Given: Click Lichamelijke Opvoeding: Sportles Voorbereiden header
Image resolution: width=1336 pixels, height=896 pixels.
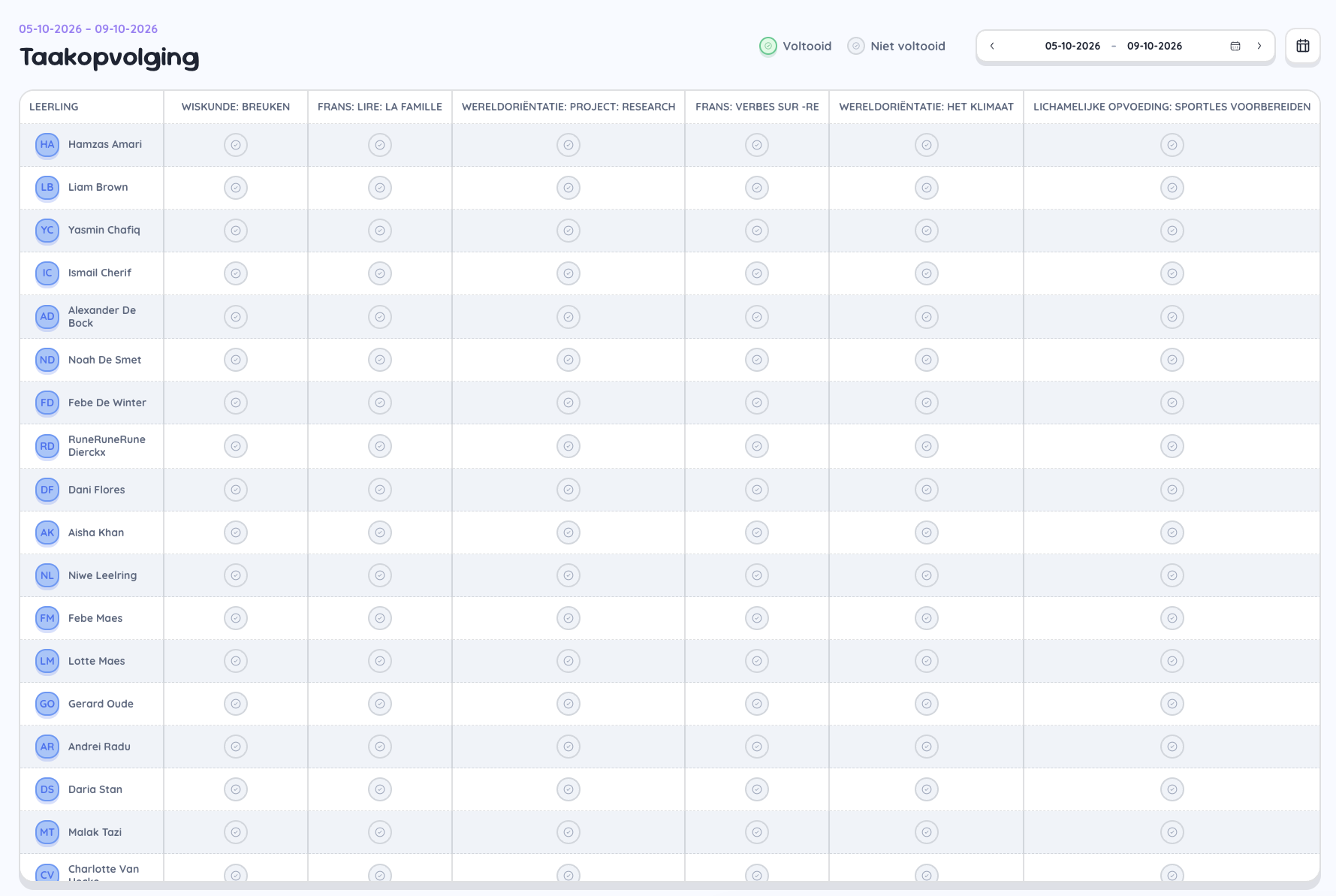Looking at the screenshot, I should (1172, 107).
